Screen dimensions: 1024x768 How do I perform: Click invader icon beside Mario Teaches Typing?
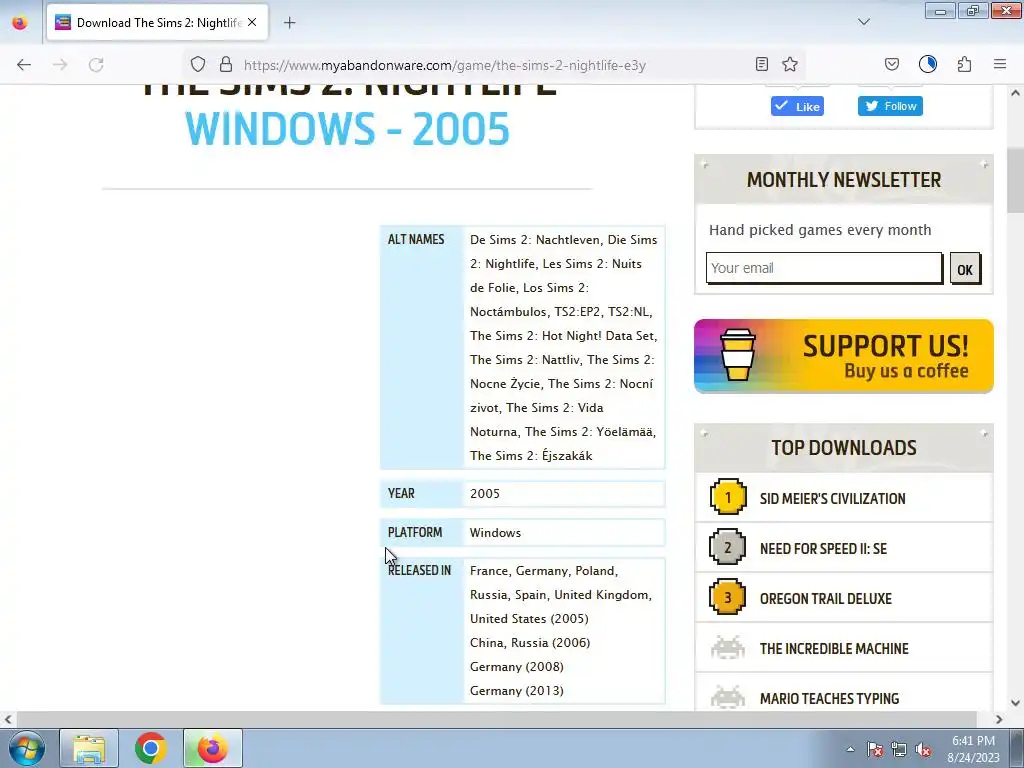coord(728,697)
